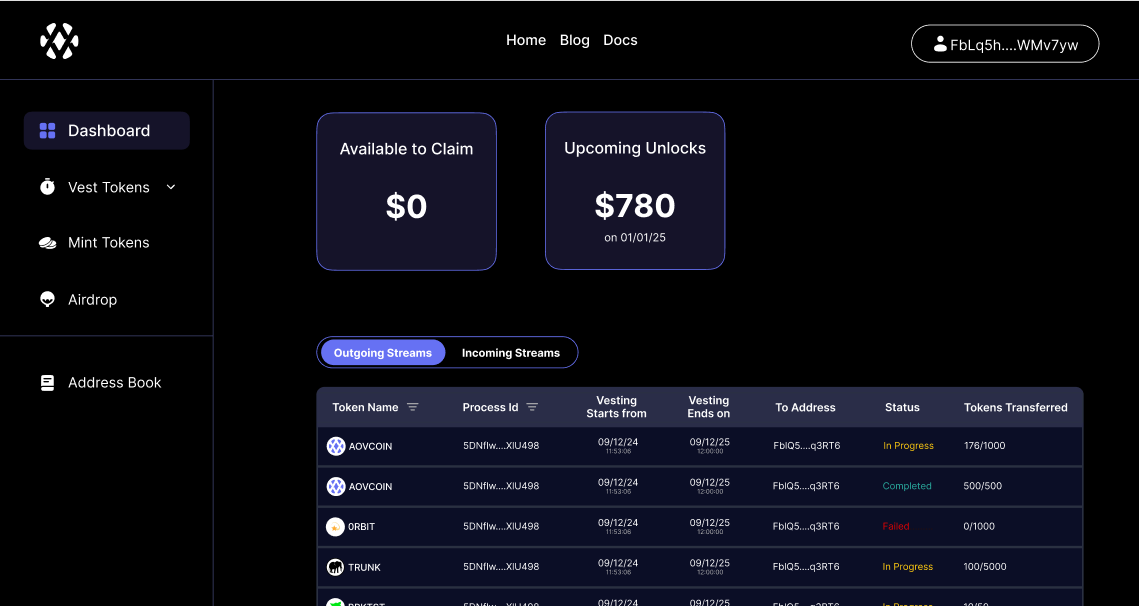The width and height of the screenshot is (1139, 606).
Task: Click the filter icon on Process Id column
Action: pos(532,407)
